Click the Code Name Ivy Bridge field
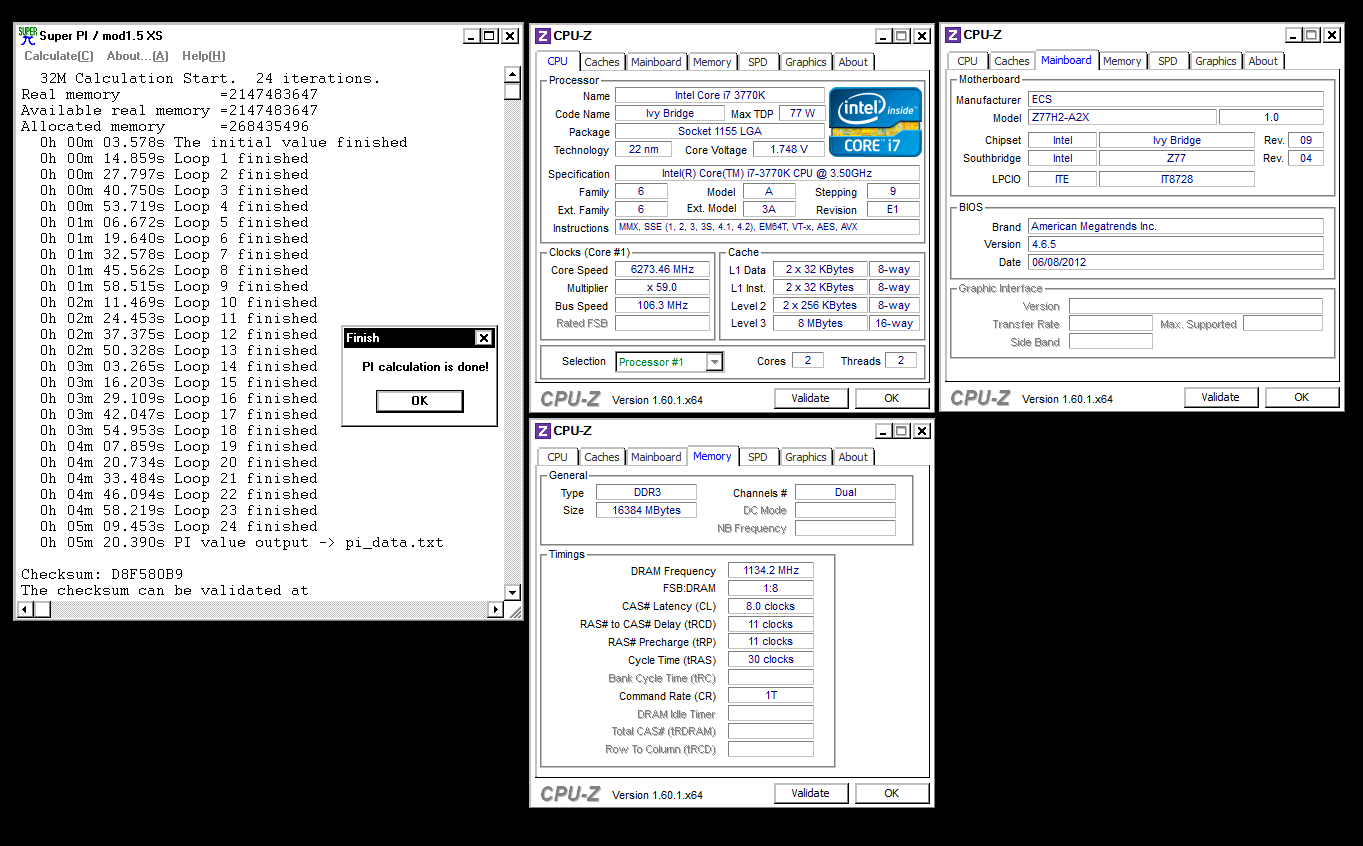This screenshot has width=1363, height=846. (670, 114)
